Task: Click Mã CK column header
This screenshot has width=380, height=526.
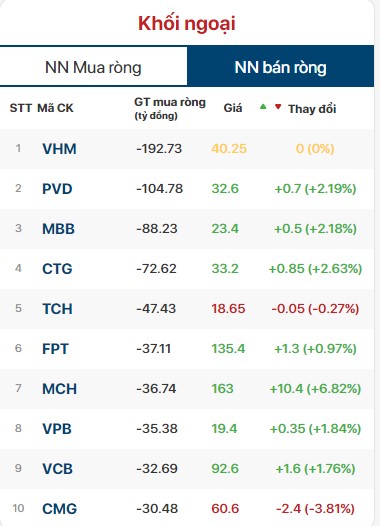Action: 55,108
